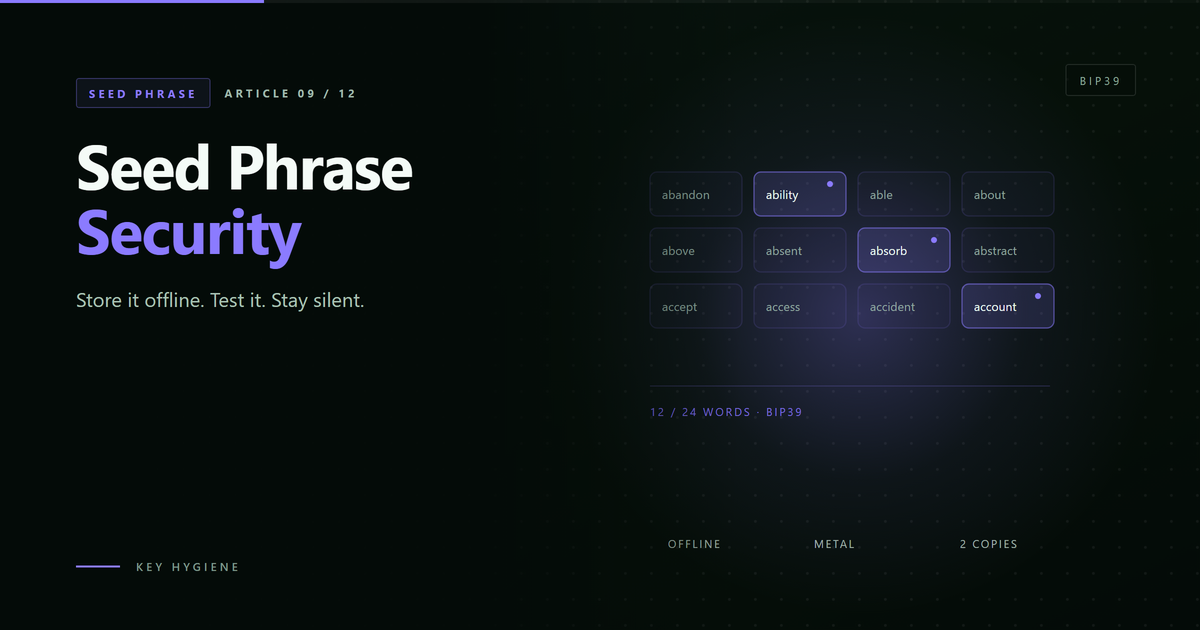
Task: Click the BIP39 tag in corner
Action: click(x=1100, y=80)
